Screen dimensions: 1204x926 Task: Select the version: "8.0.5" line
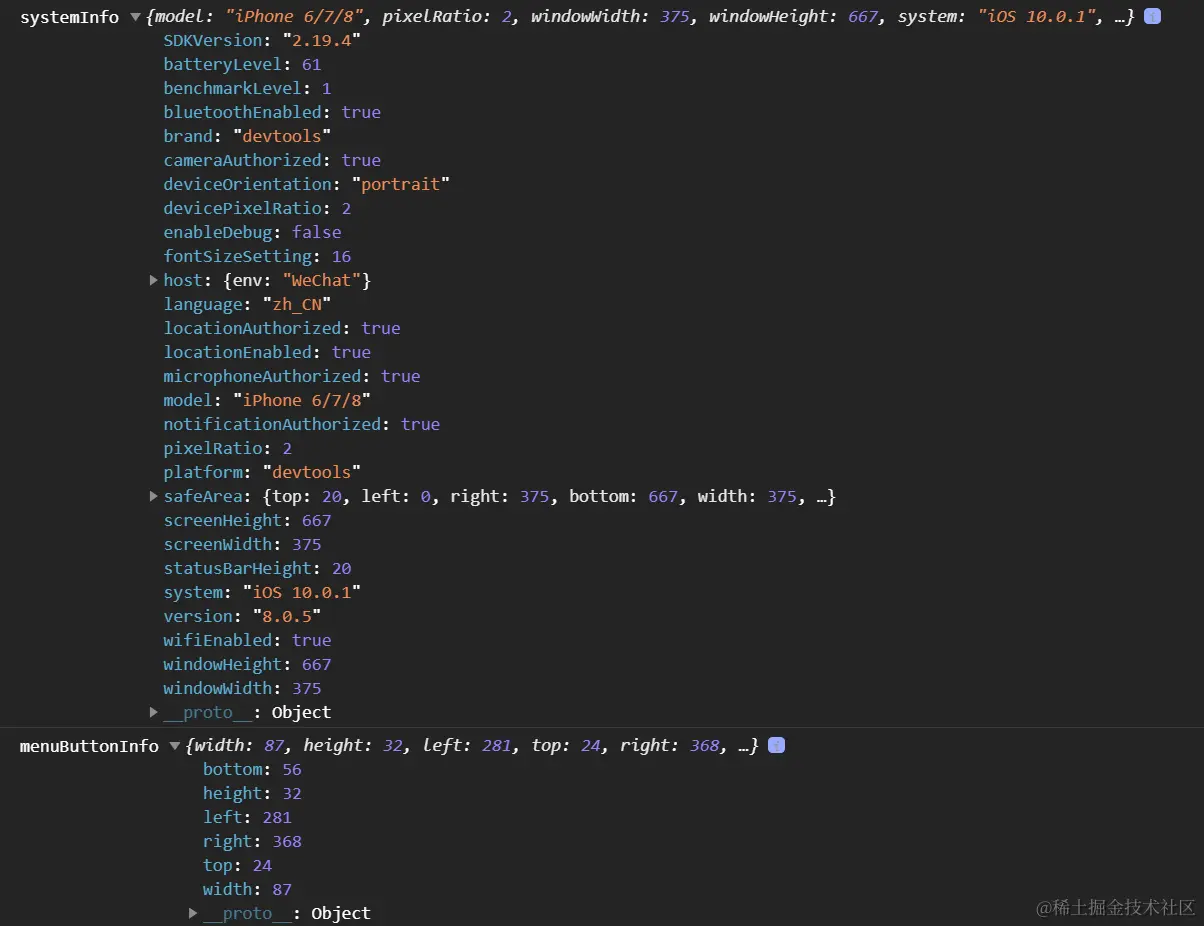pyautogui.click(x=242, y=616)
